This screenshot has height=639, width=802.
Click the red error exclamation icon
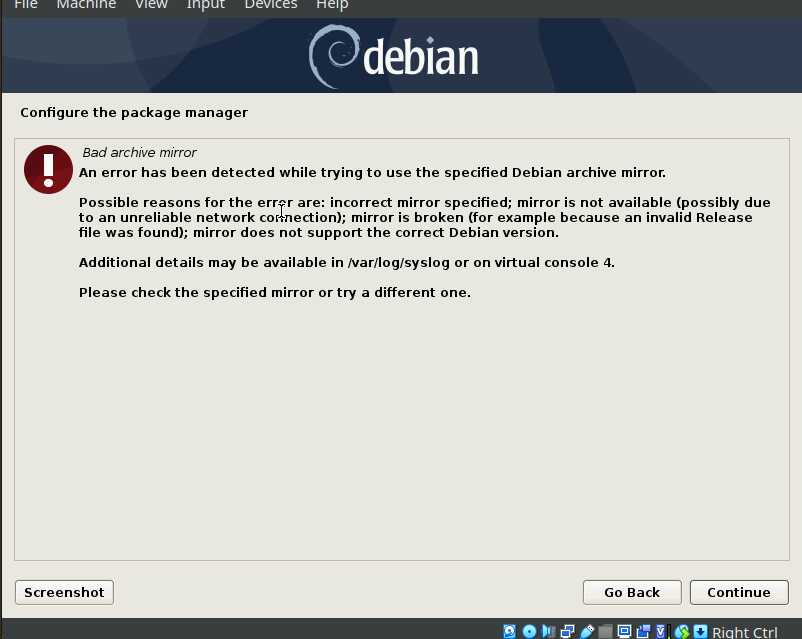click(48, 169)
